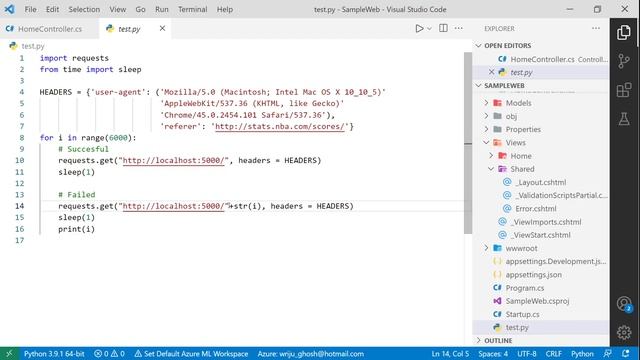Open the File menu

pyautogui.click(x=30, y=9)
